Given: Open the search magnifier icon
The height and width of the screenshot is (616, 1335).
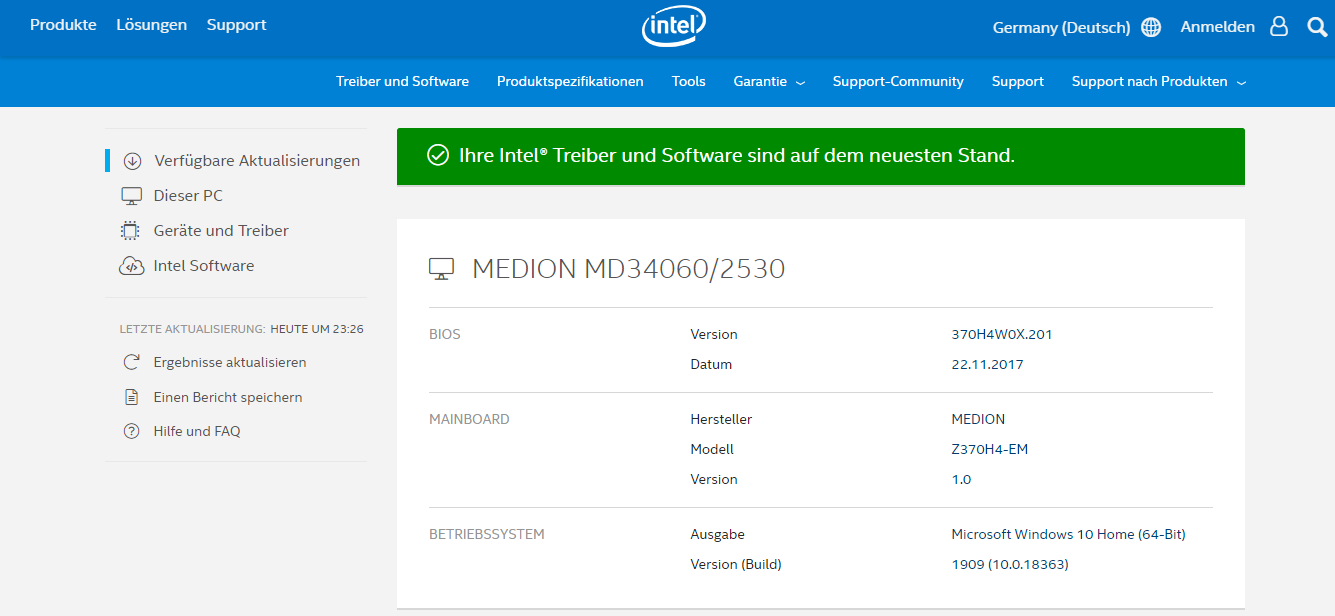Looking at the screenshot, I should (x=1317, y=27).
